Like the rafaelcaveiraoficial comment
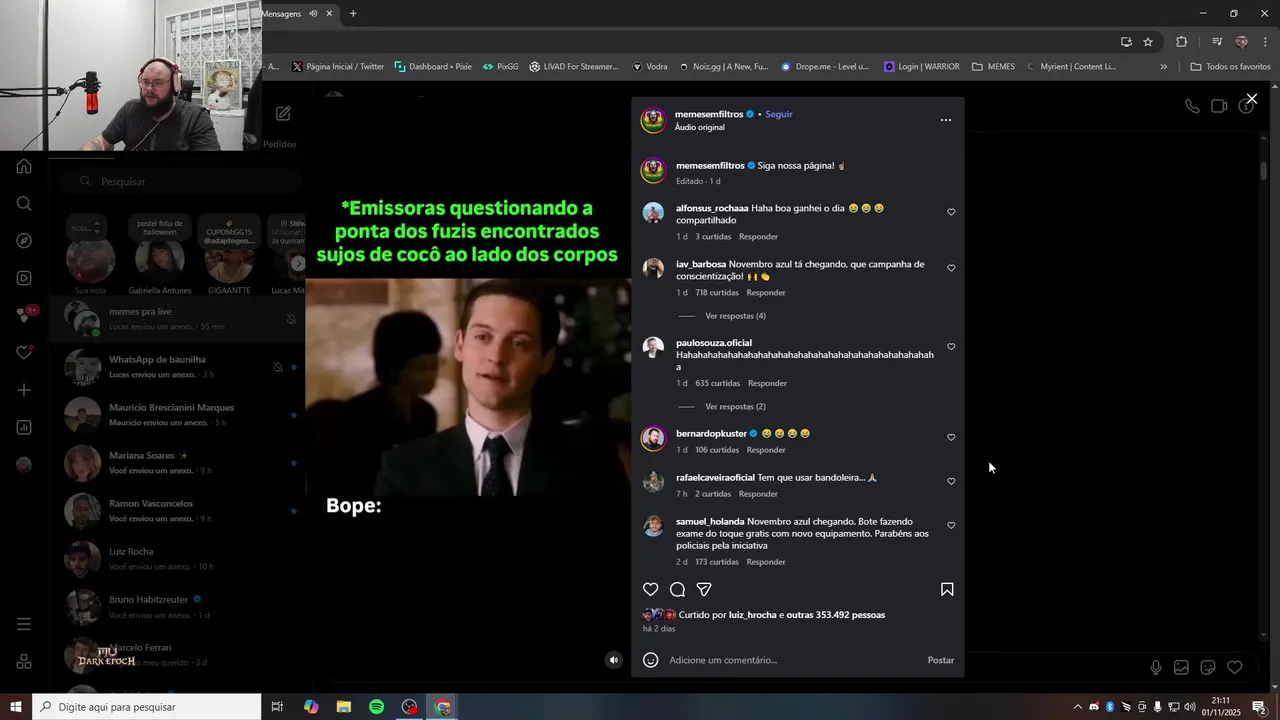 [x=951, y=481]
